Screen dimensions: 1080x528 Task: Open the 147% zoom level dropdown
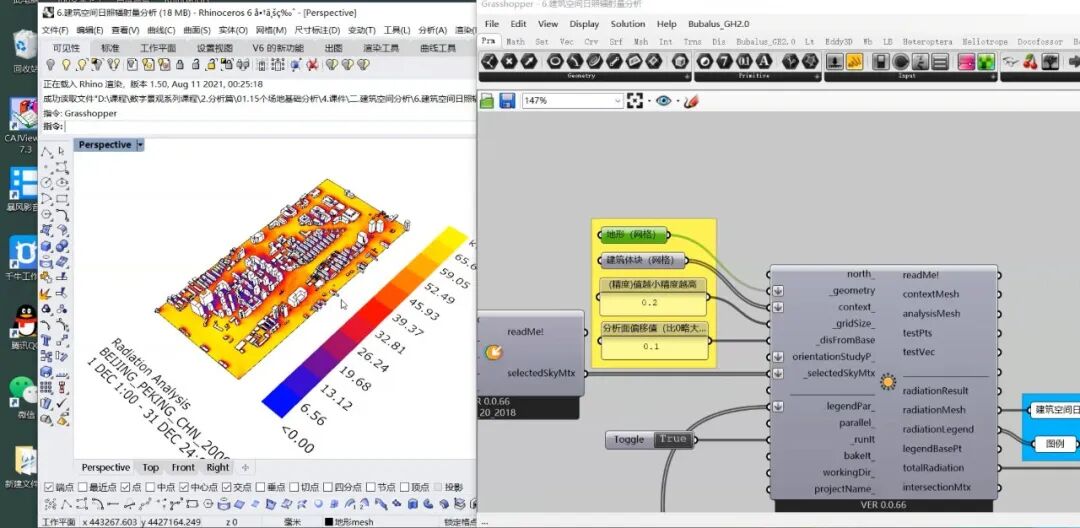618,101
